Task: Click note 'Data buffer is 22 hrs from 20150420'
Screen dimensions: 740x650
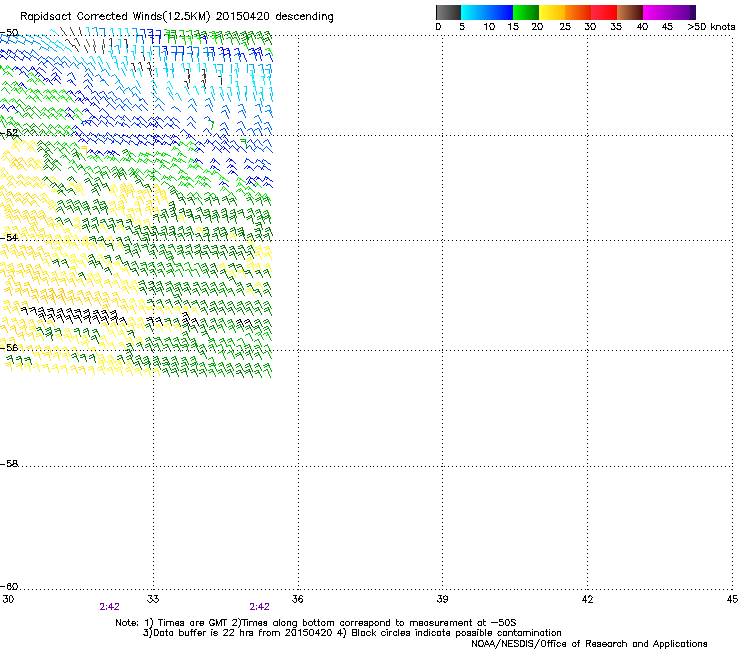Action: coord(243,633)
